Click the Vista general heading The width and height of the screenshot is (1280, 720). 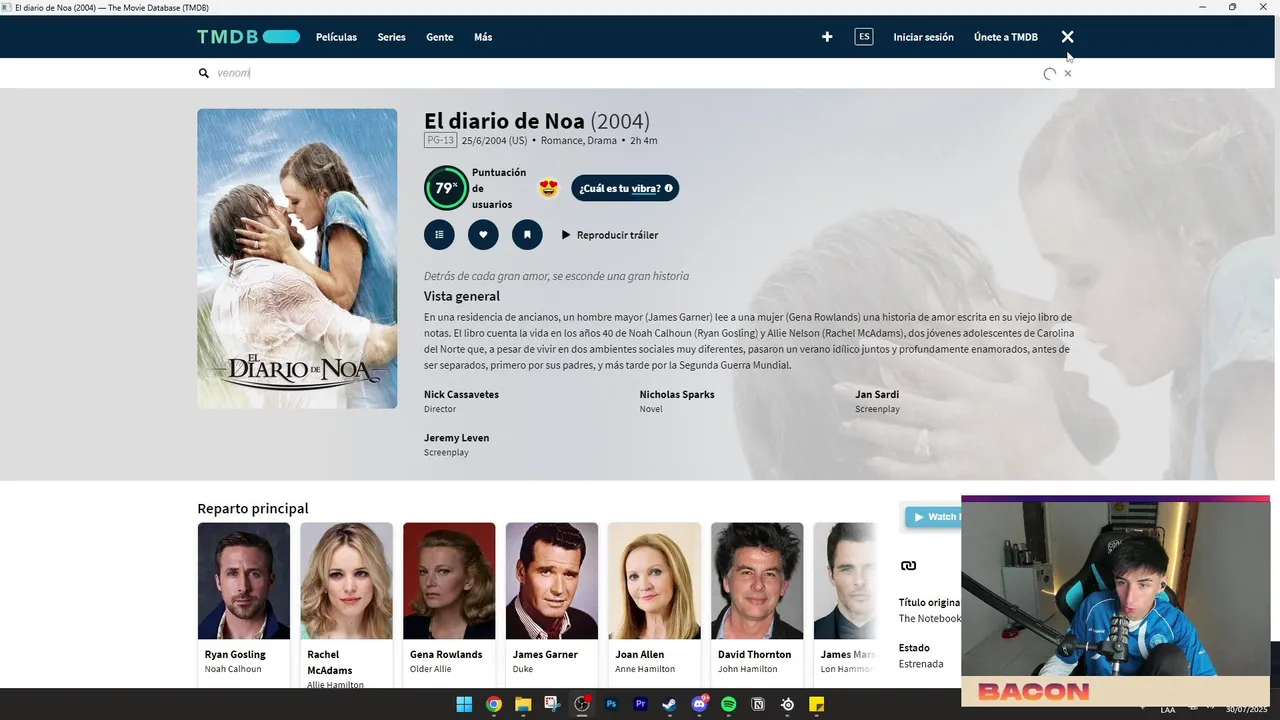(462, 296)
